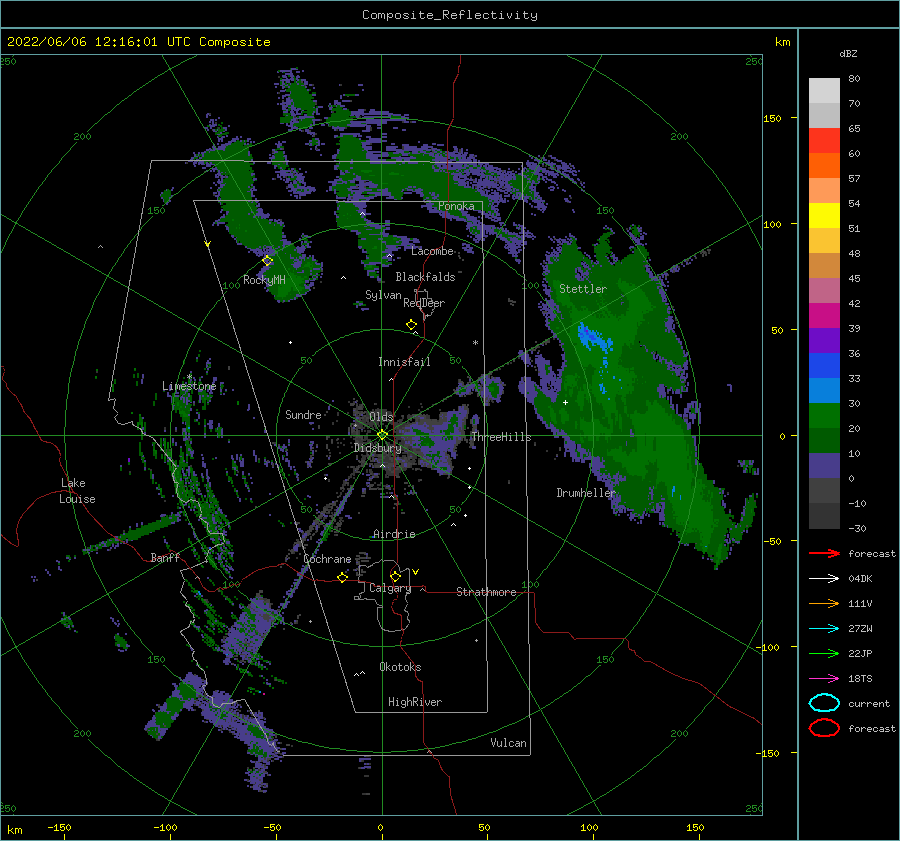Click the Didsbury town label
900x841 pixels.
[x=377, y=448]
